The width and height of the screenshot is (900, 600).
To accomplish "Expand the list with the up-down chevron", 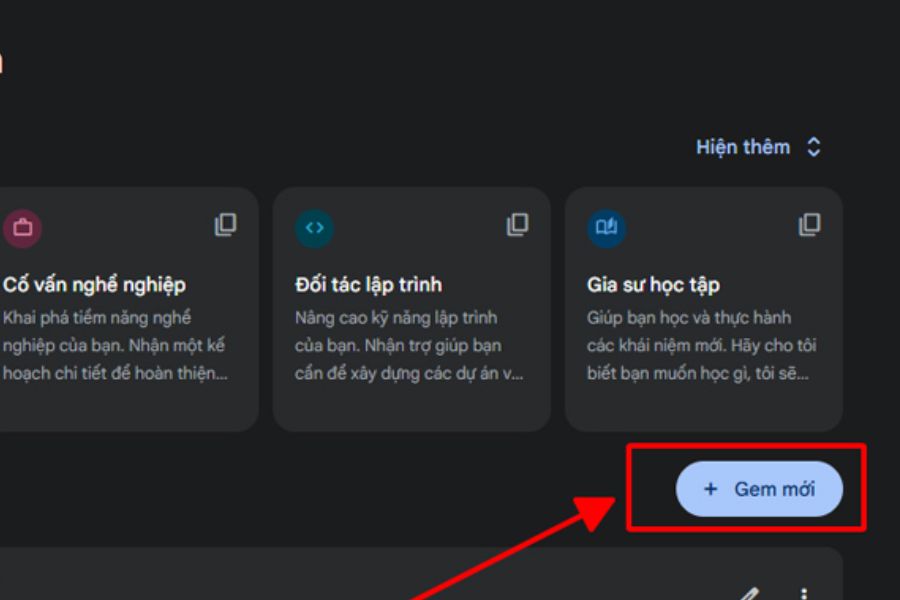I will pyautogui.click(x=814, y=147).
